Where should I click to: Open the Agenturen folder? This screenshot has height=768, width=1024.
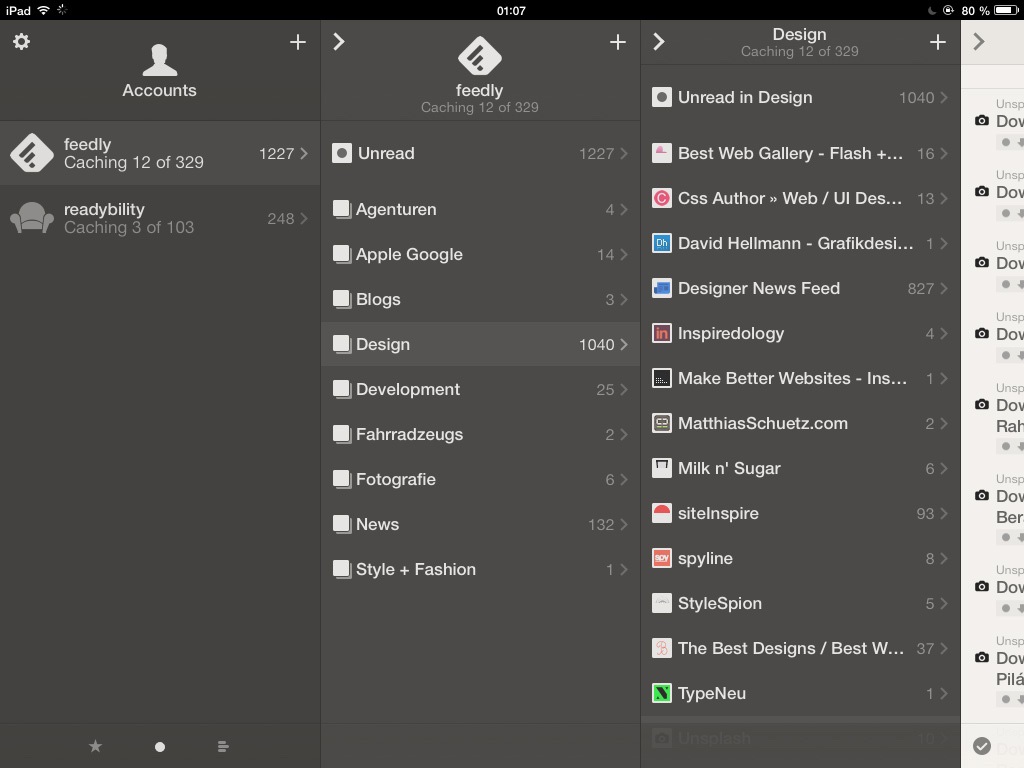(x=480, y=209)
